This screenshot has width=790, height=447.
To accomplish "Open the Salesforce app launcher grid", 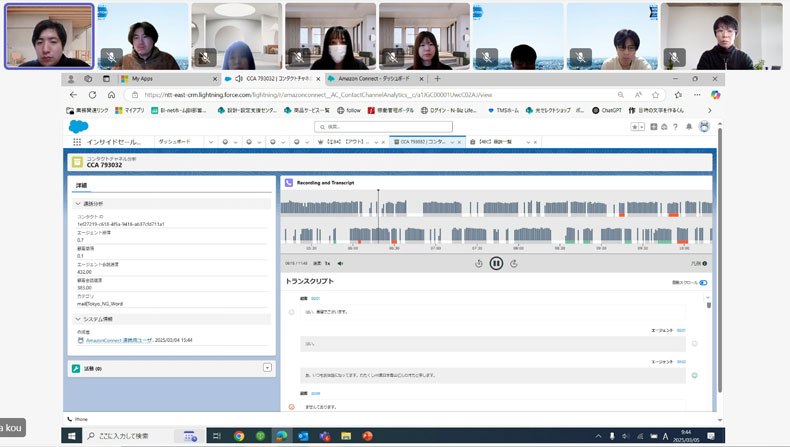I will [x=77, y=142].
